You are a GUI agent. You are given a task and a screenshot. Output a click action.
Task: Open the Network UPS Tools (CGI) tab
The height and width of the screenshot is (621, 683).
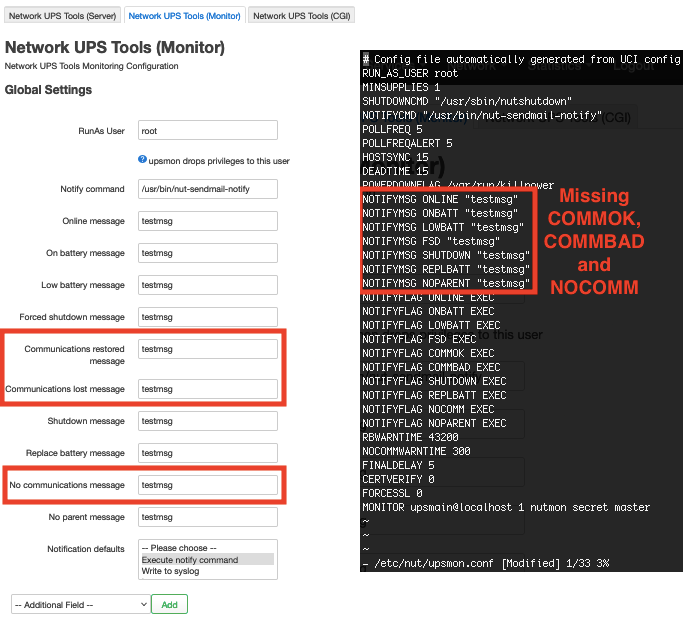coord(301,15)
